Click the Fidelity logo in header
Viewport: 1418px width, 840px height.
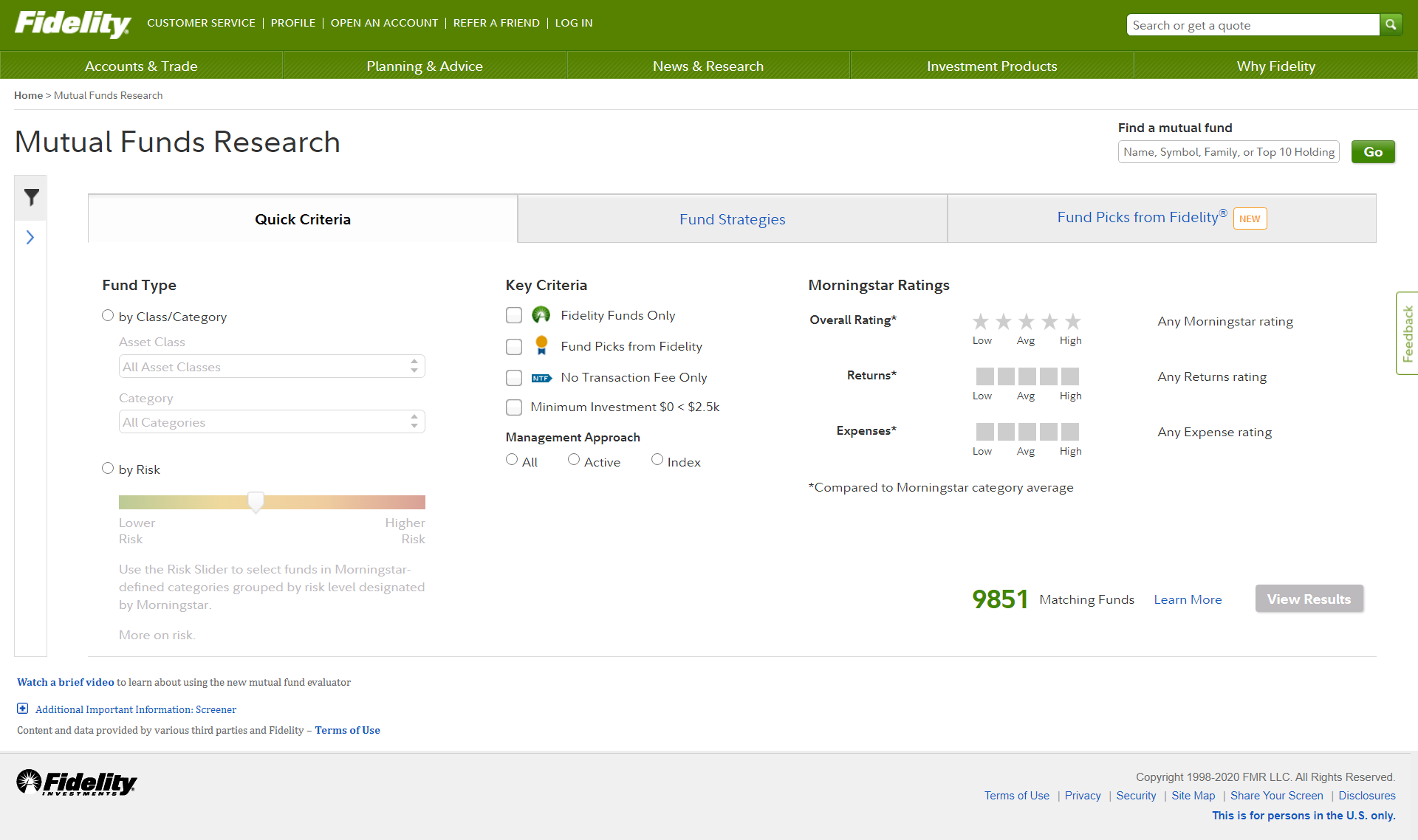(x=72, y=24)
